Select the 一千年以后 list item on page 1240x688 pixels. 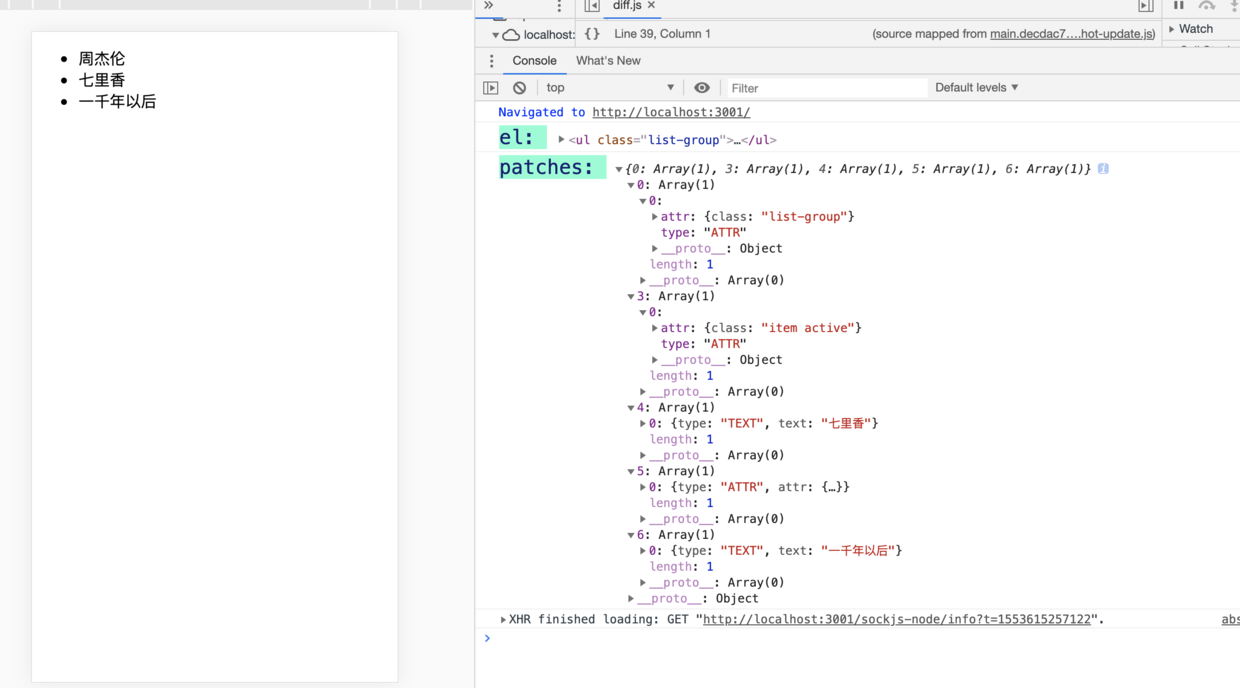pyautogui.click(x=117, y=101)
